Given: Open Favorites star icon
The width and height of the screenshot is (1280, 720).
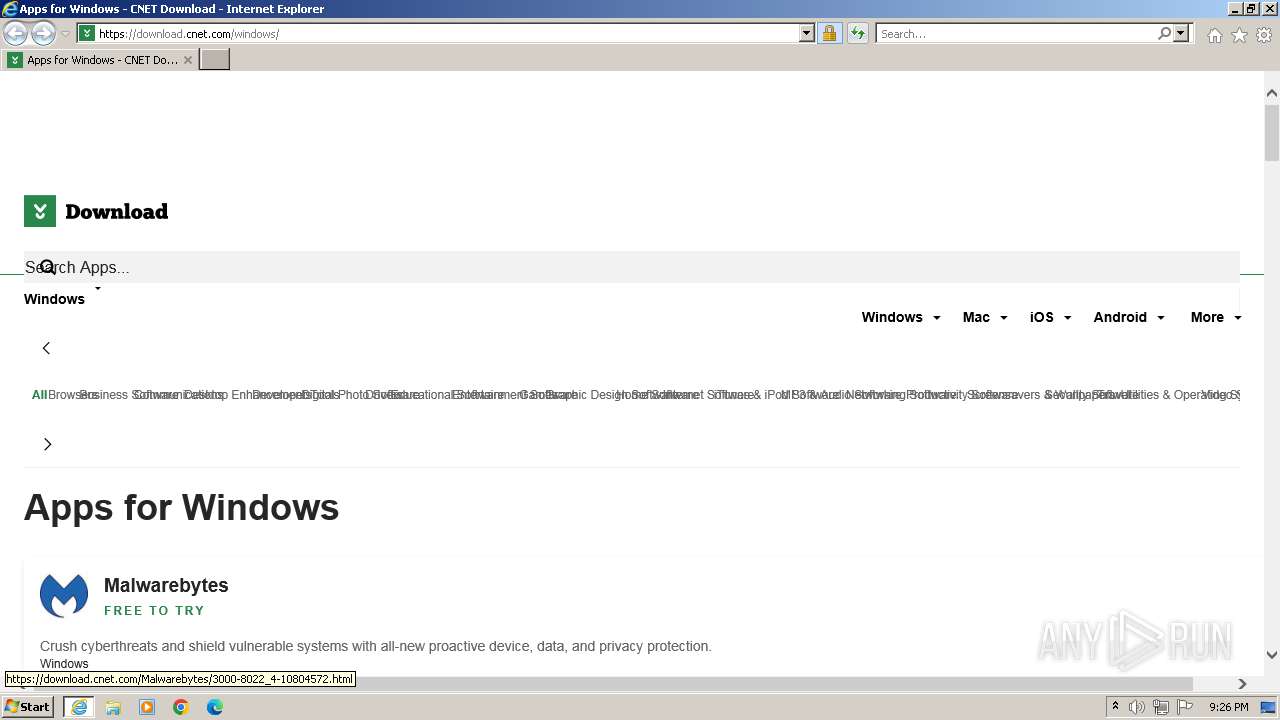Looking at the screenshot, I should pyautogui.click(x=1239, y=35).
